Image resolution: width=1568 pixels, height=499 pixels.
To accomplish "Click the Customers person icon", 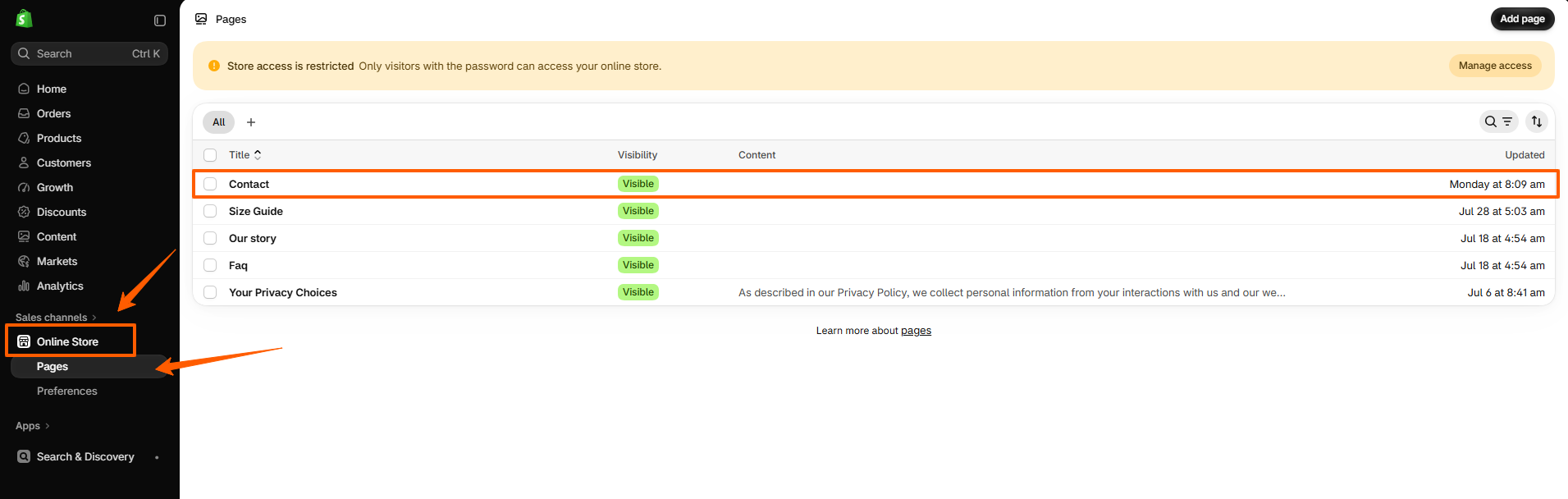I will click(24, 163).
